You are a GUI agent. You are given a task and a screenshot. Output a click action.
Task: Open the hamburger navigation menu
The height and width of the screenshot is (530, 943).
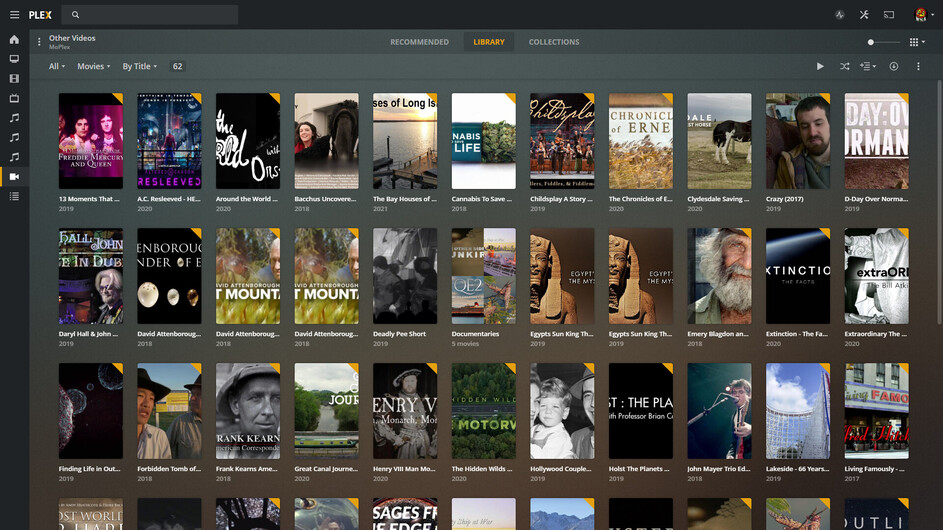[14, 14]
